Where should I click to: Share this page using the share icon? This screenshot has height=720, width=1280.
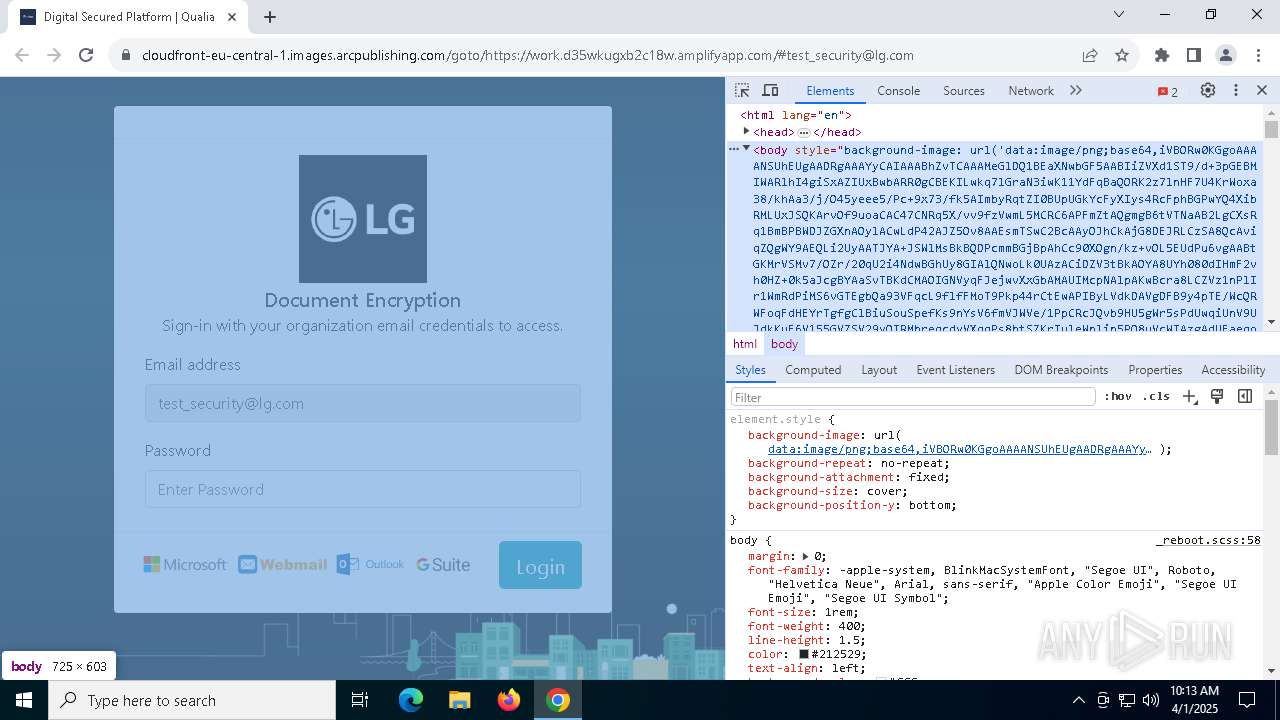(1090, 56)
